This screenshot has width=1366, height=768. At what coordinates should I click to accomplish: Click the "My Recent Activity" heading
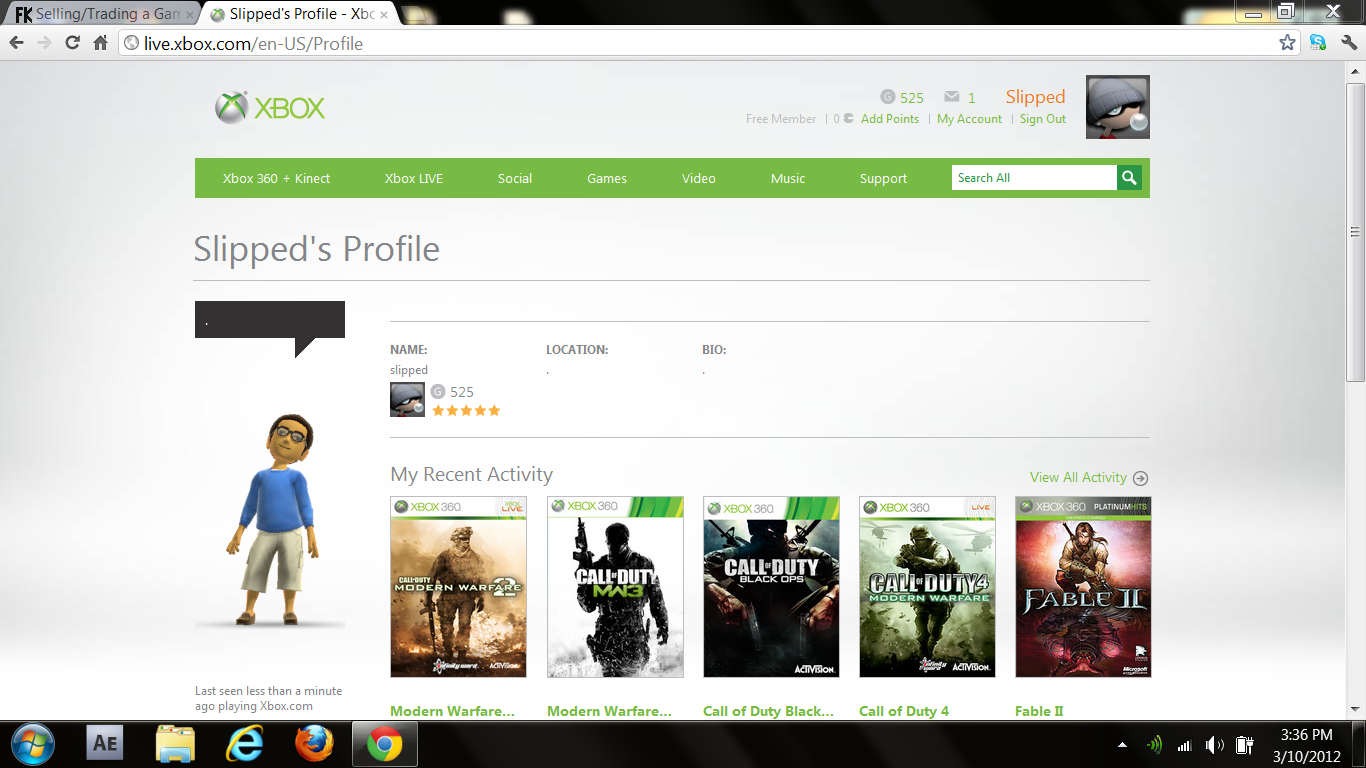click(x=472, y=475)
